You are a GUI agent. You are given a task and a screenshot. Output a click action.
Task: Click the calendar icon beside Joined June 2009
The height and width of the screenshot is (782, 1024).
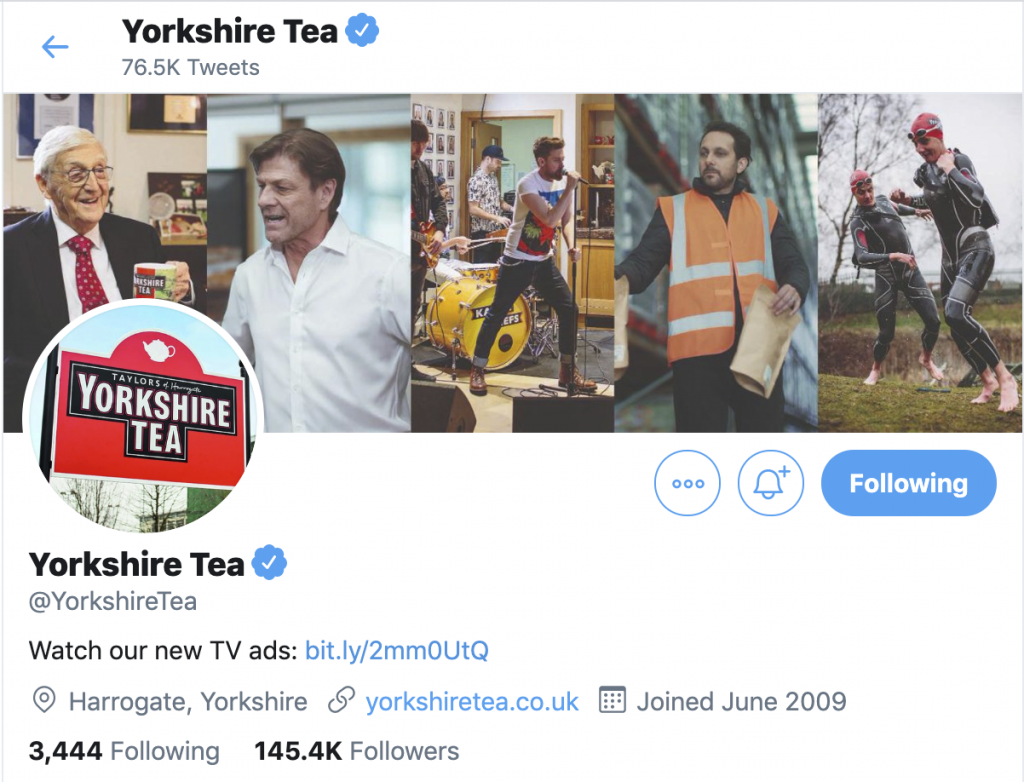pos(611,701)
